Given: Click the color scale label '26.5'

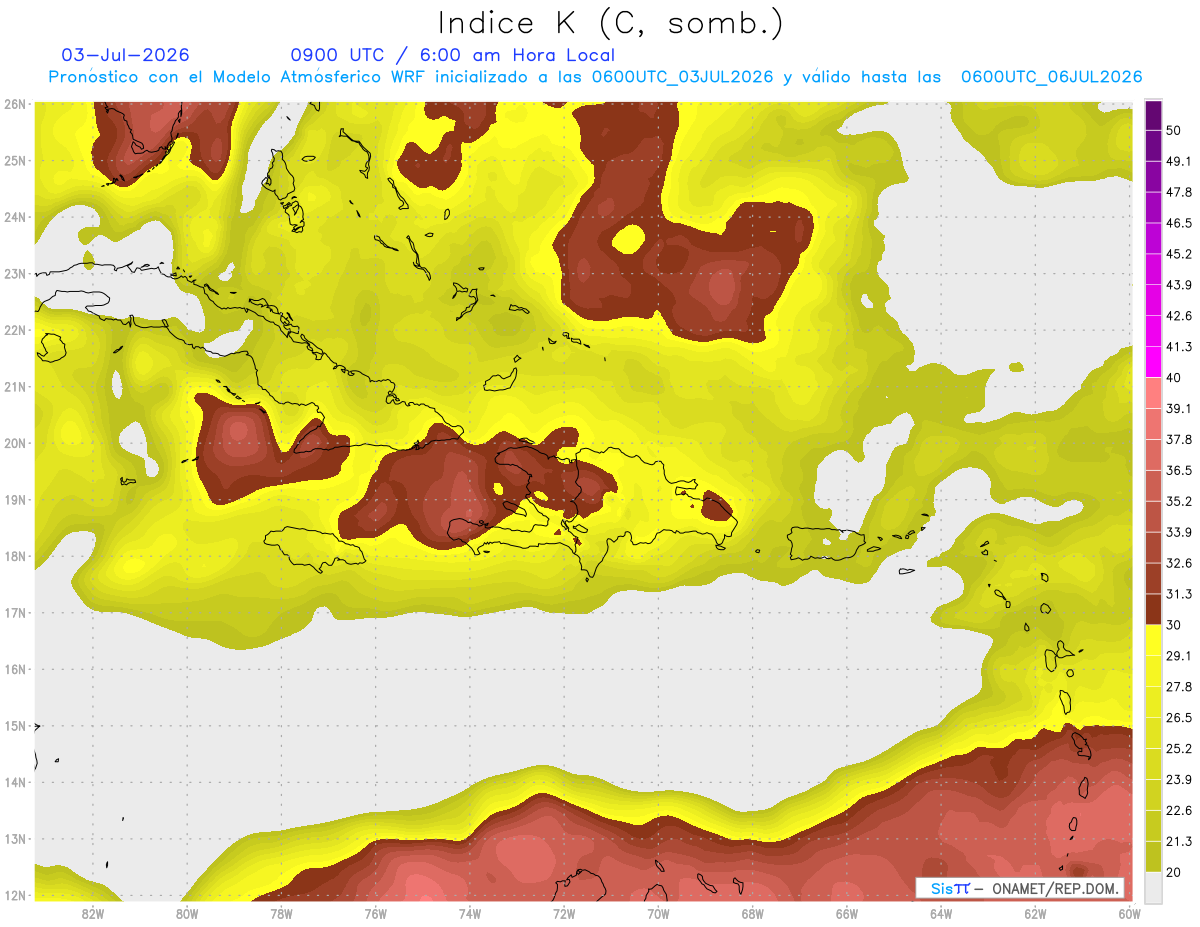Looking at the screenshot, I should tap(1178, 717).
